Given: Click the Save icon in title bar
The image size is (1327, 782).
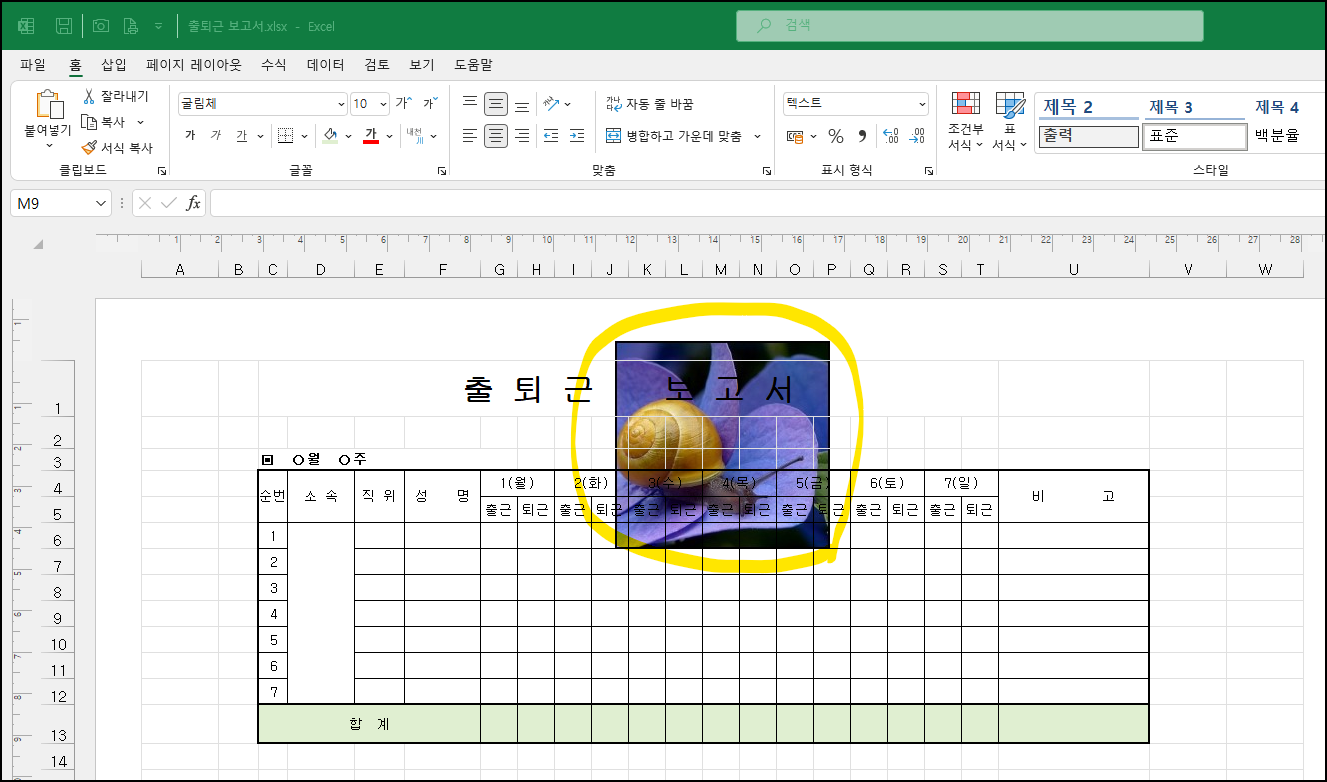Looking at the screenshot, I should point(64,26).
